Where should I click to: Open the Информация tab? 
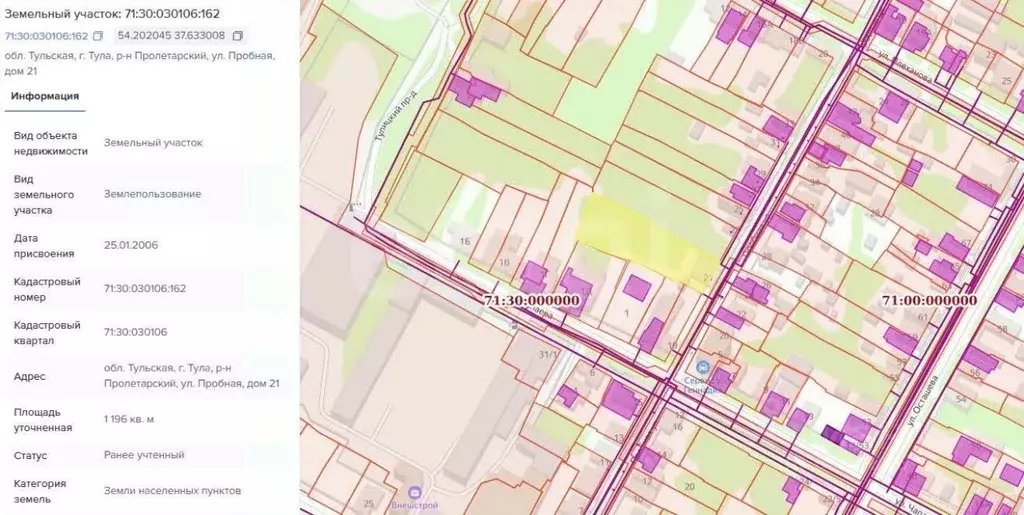[x=45, y=96]
